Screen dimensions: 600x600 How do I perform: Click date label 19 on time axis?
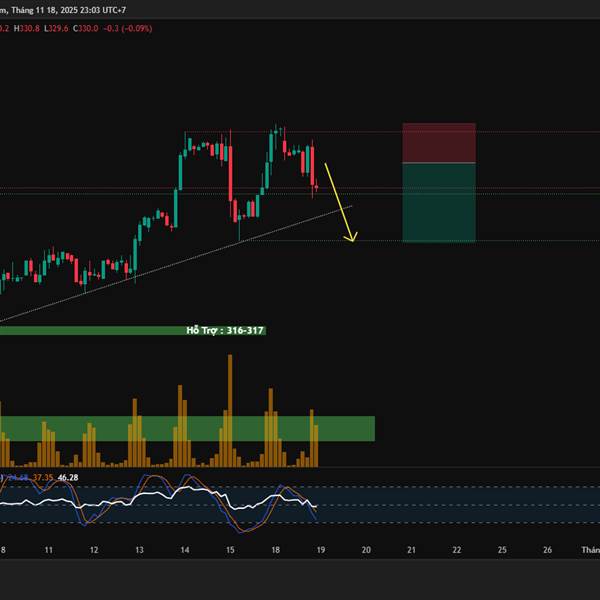click(x=321, y=550)
